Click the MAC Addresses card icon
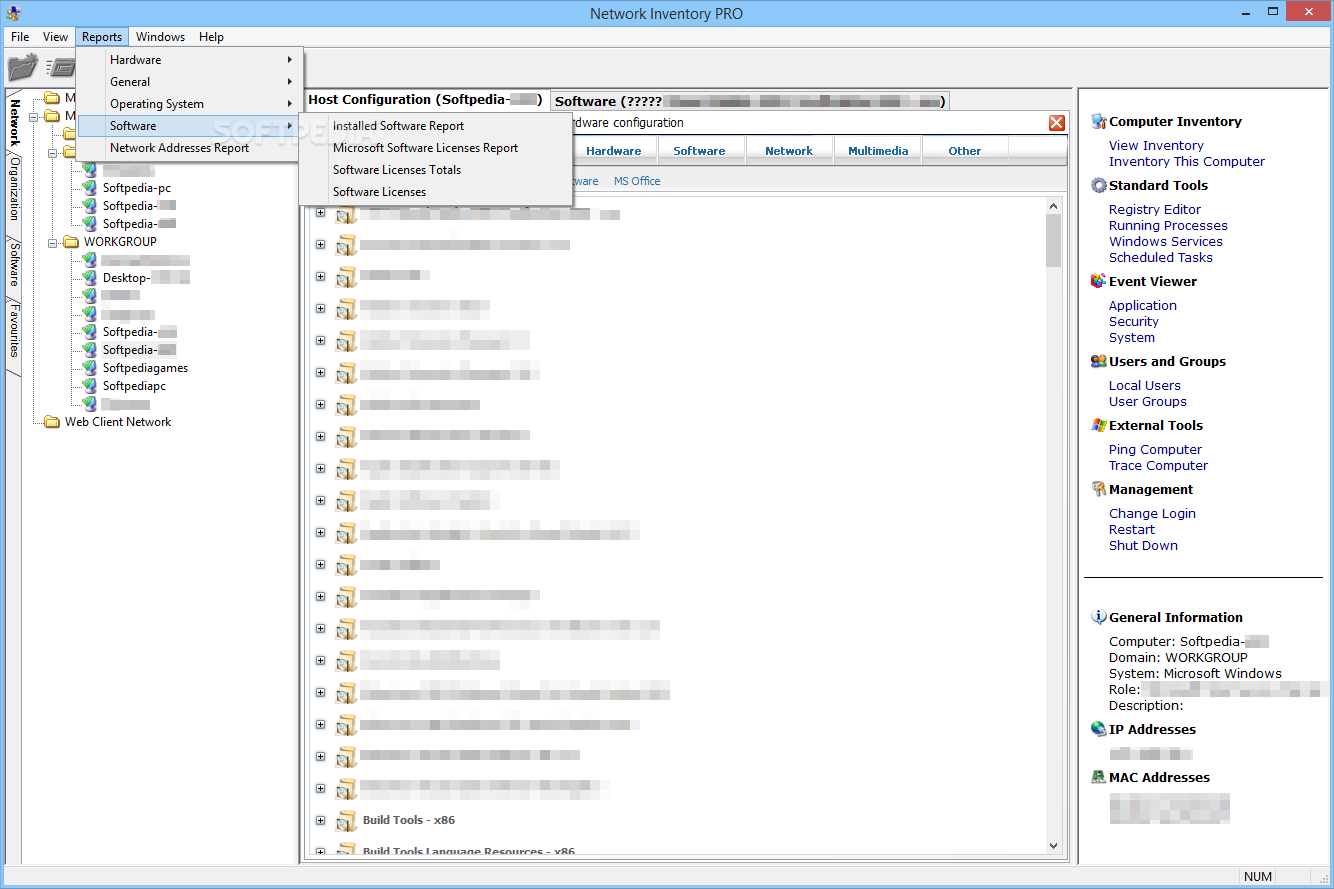The image size is (1334, 889). click(1099, 778)
